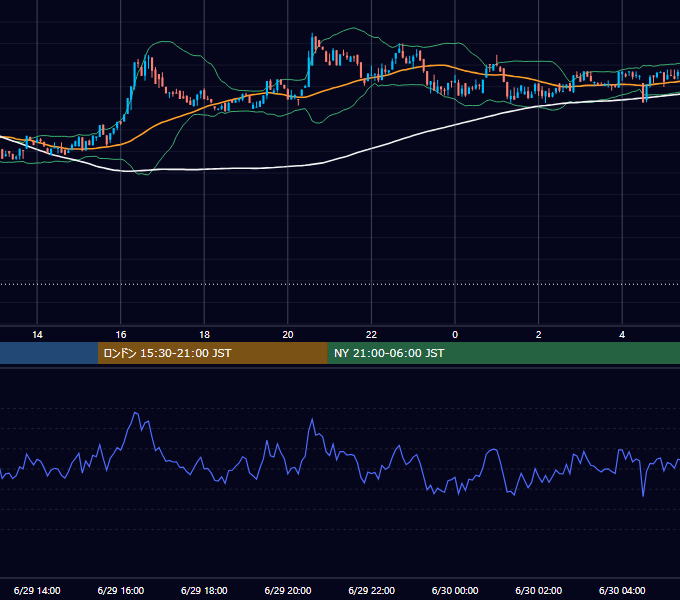The image size is (680, 600).
Task: Select the 22 hour axis label
Action: (x=371, y=335)
